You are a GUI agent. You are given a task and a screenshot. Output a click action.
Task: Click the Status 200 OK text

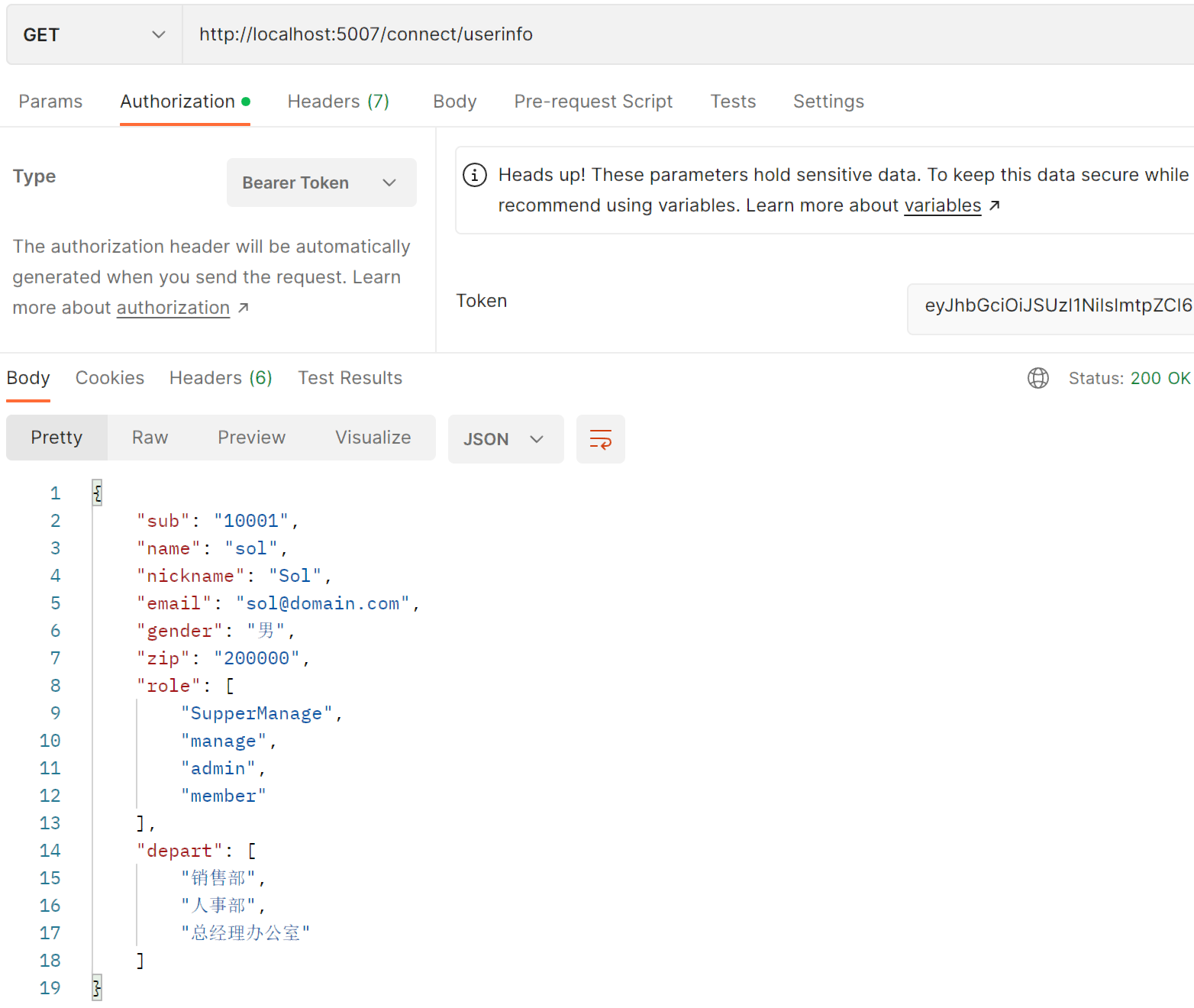coord(1129,378)
